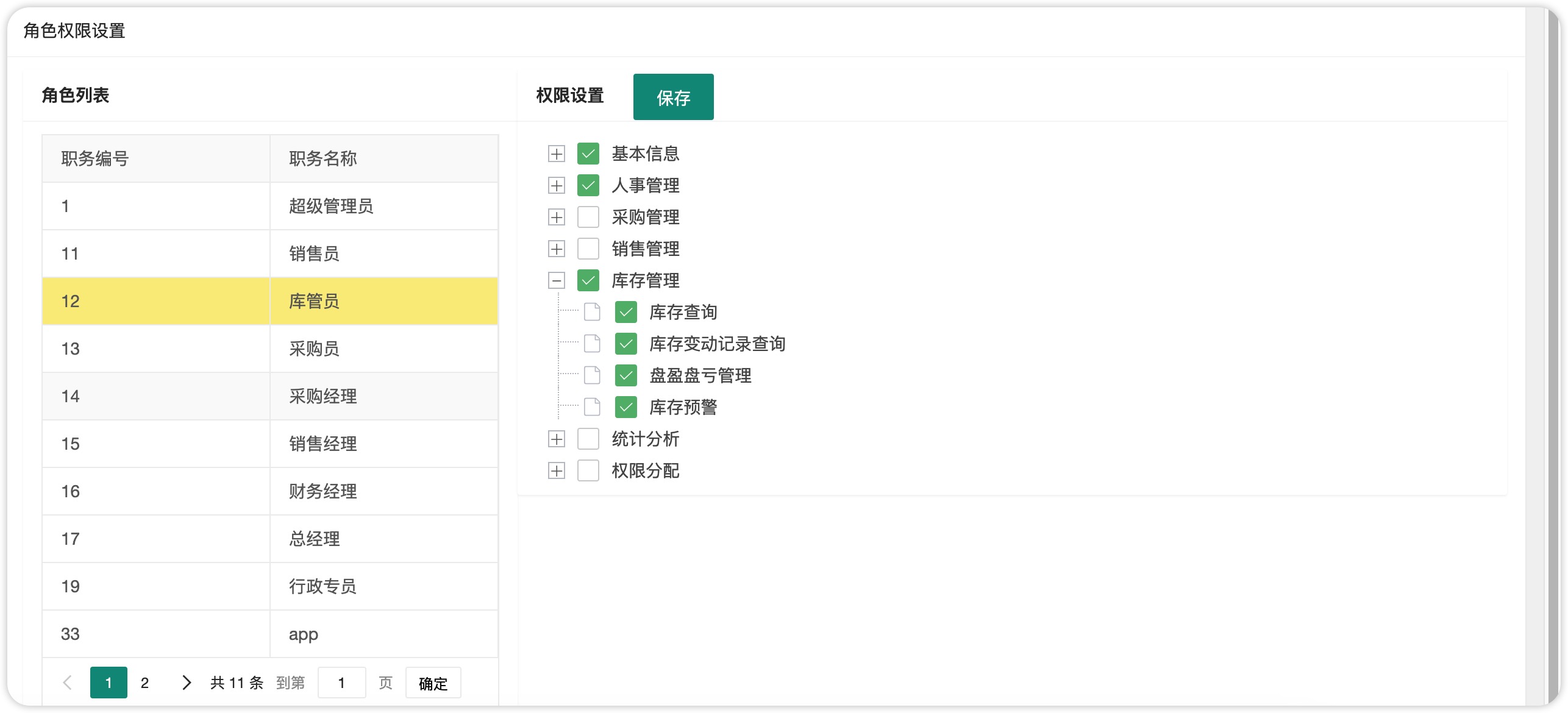Click the 人事管理 tree label
1568x713 pixels.
pos(645,185)
